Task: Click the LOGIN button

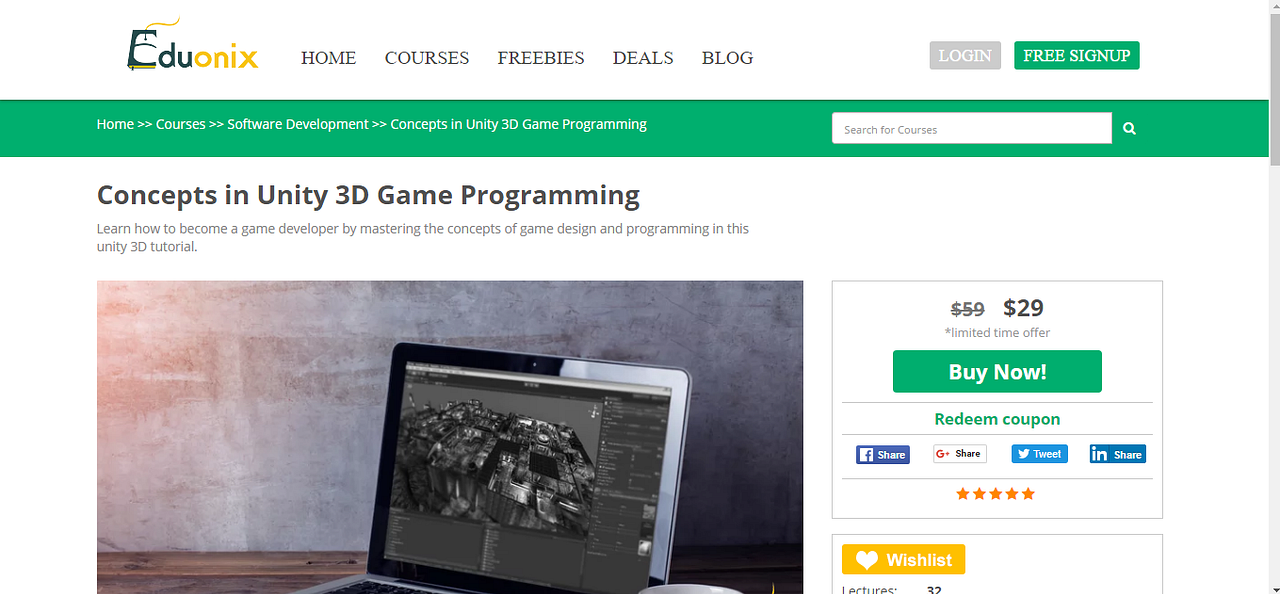Action: pos(964,55)
